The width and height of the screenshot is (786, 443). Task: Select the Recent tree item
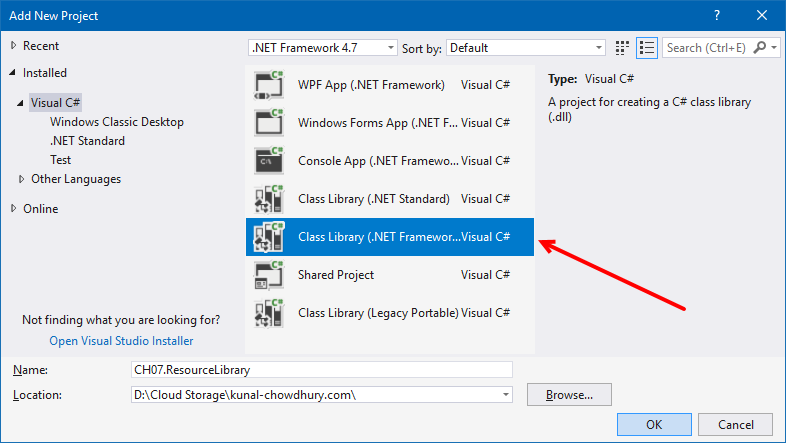41,46
